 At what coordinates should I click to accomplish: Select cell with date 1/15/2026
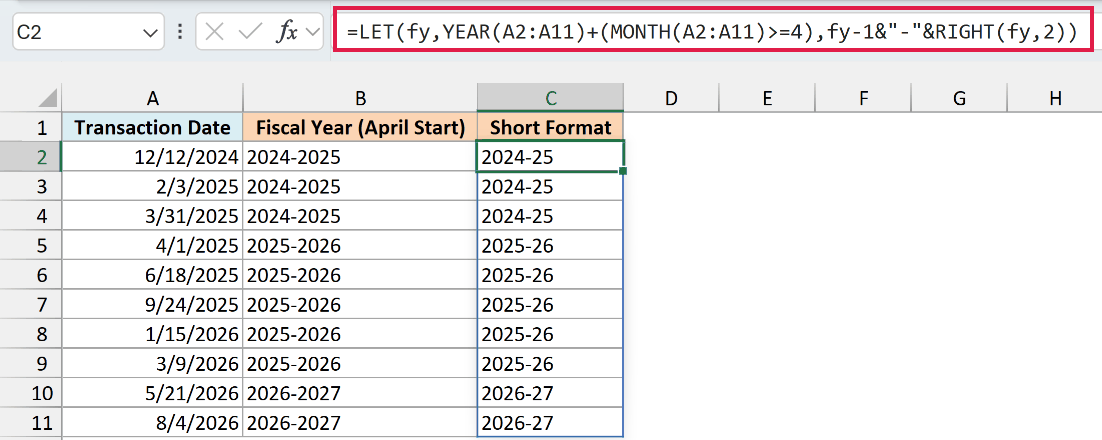(152, 334)
